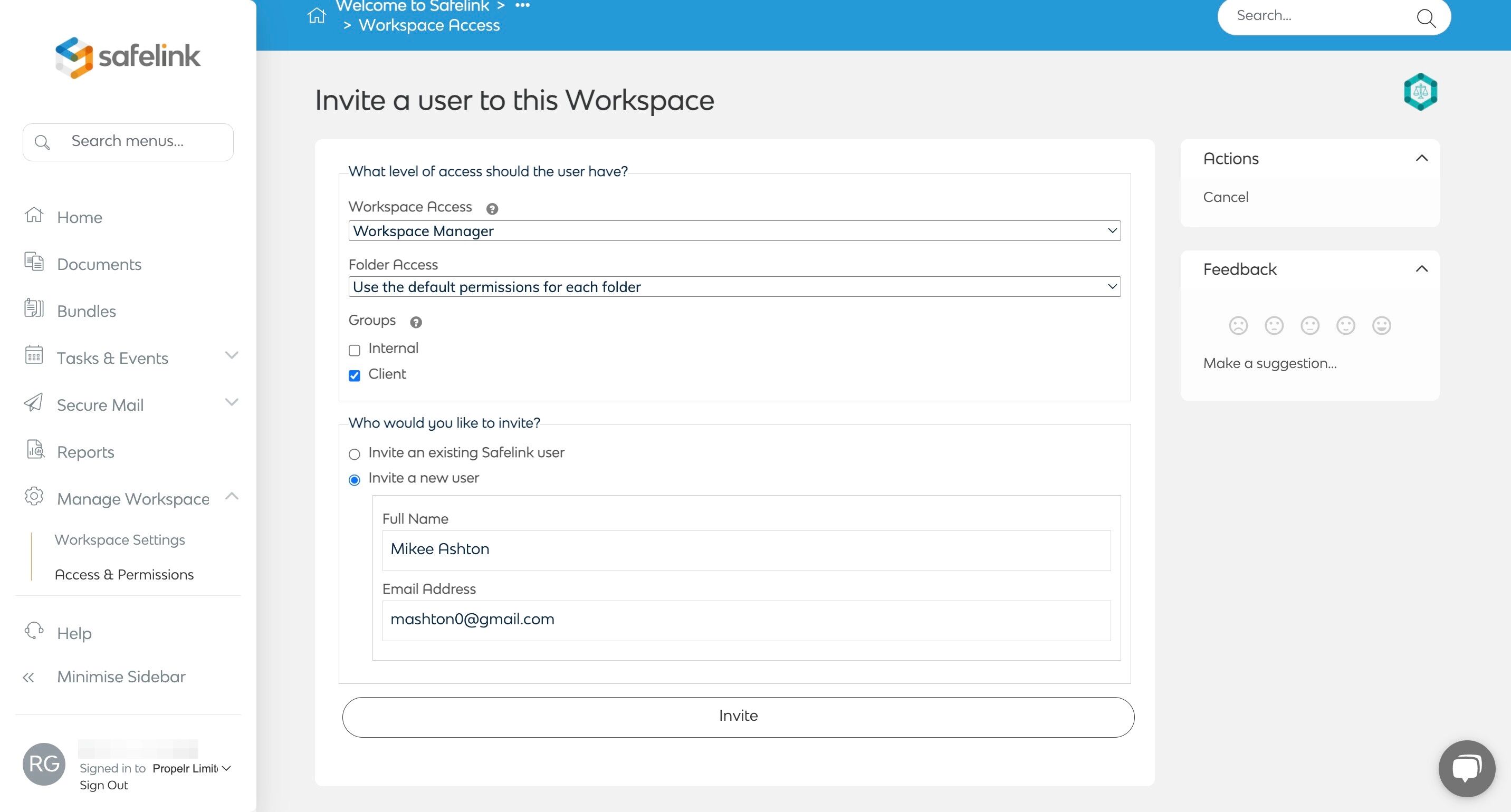Click the magnifier icon in the top search
The height and width of the screenshot is (812, 1511).
click(x=1426, y=17)
